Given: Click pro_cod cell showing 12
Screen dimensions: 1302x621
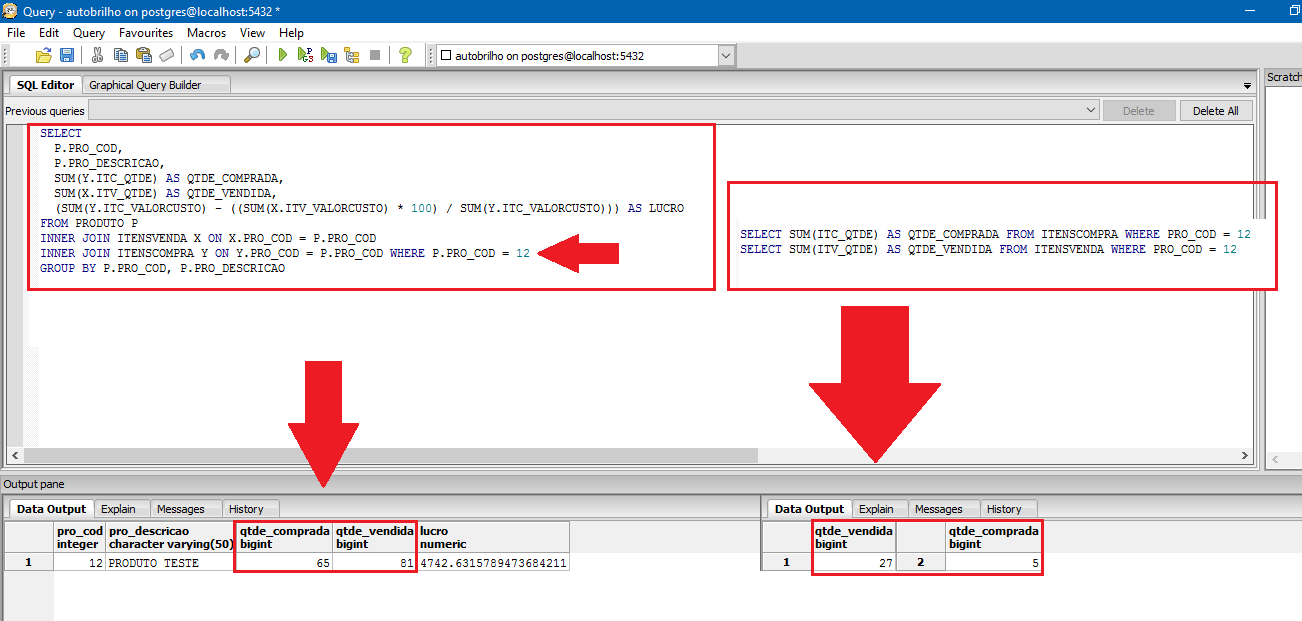Looking at the screenshot, I should (x=79, y=563).
